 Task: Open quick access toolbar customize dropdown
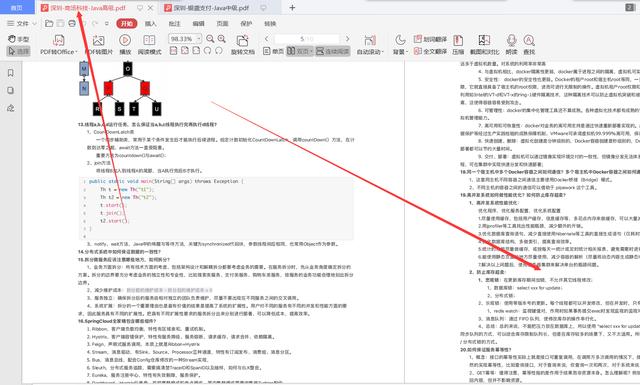[x=107, y=24]
